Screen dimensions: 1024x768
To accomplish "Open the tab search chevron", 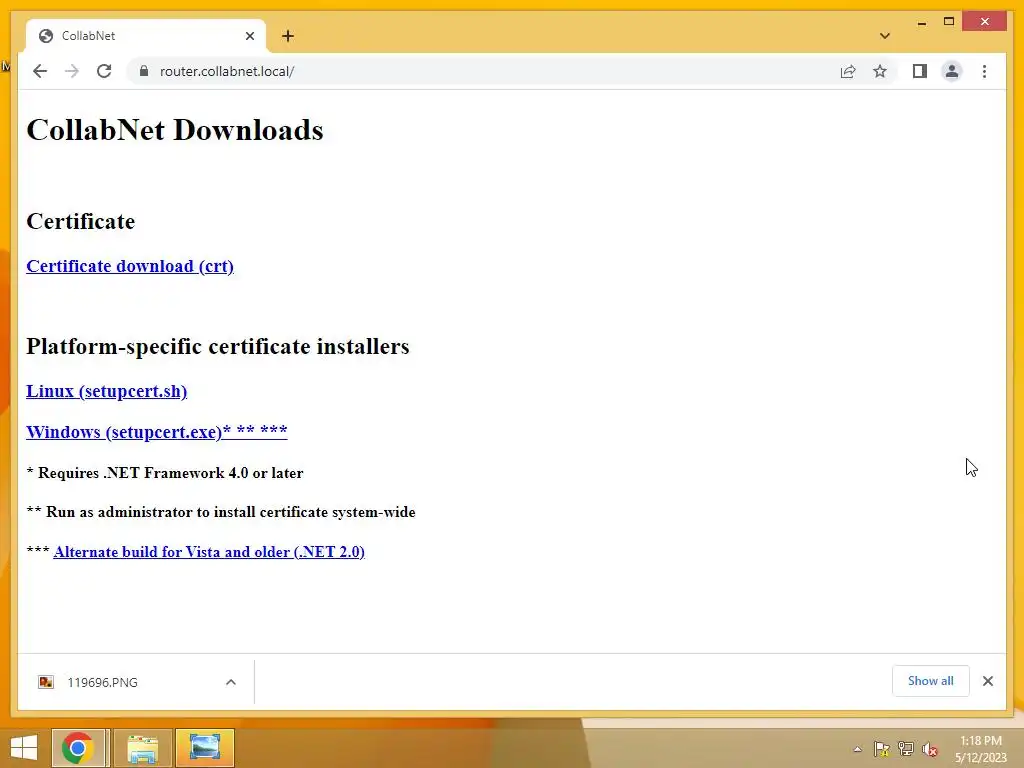I will [885, 36].
